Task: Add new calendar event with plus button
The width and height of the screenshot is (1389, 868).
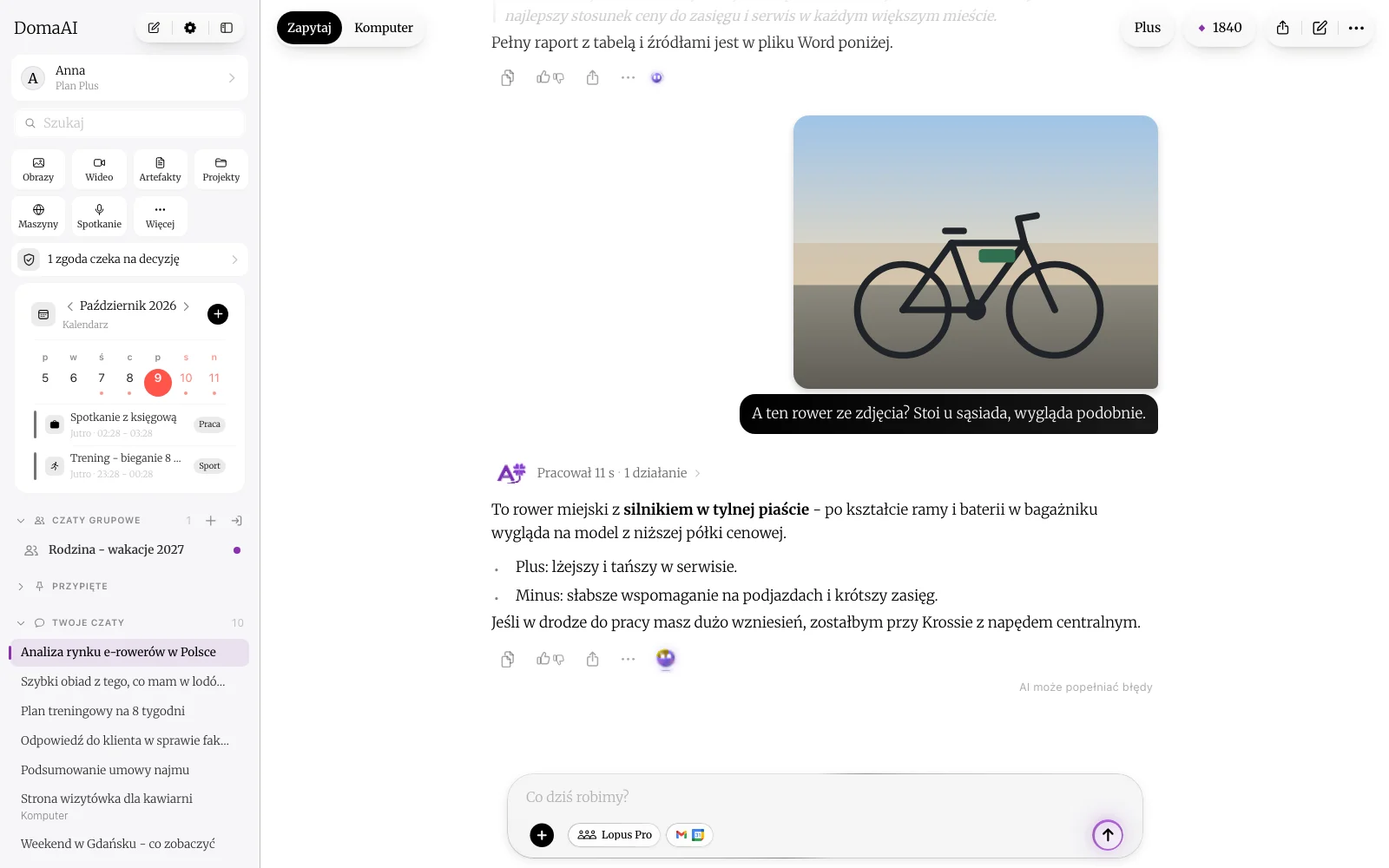Action: 218,314
